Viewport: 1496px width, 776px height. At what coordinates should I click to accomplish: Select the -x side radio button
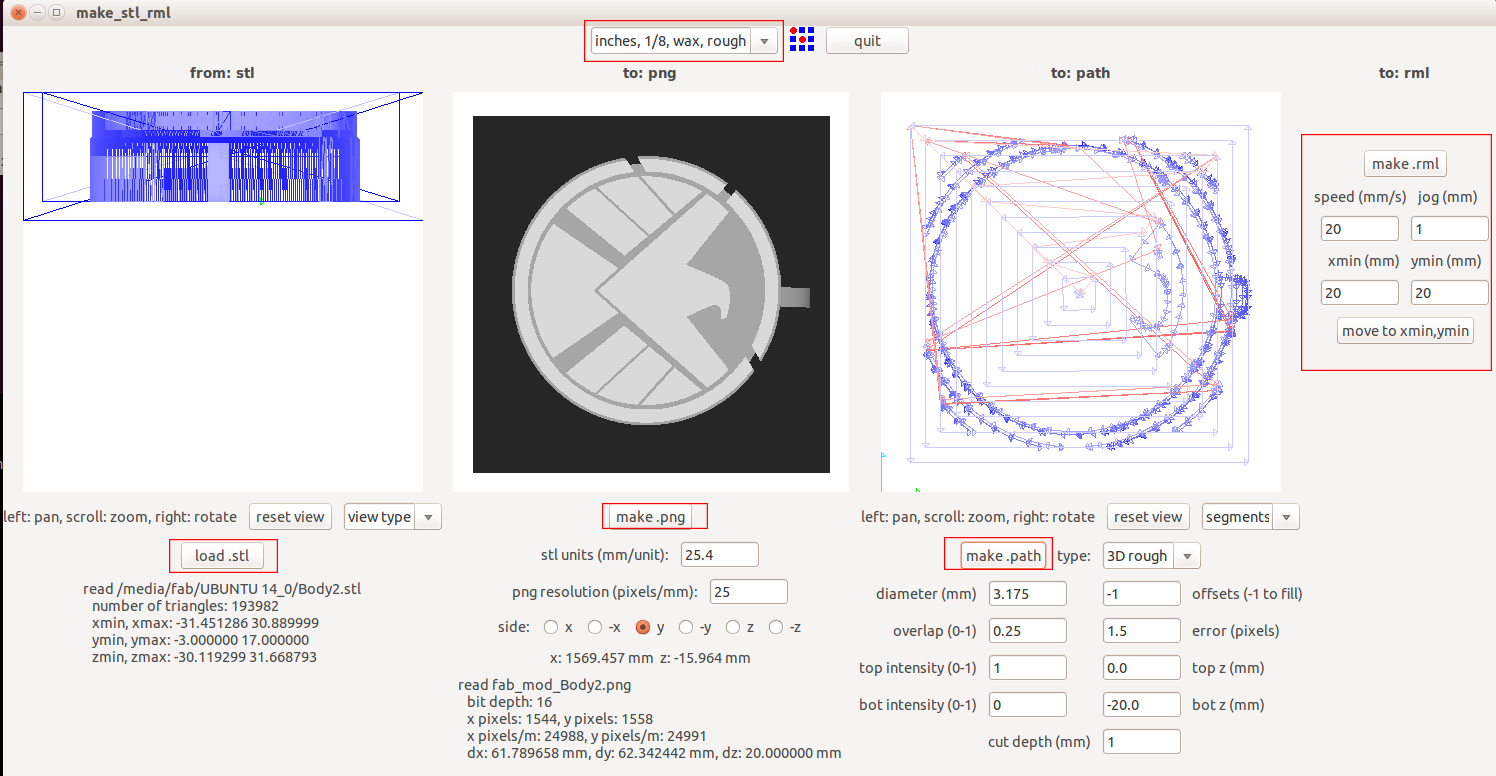click(595, 628)
